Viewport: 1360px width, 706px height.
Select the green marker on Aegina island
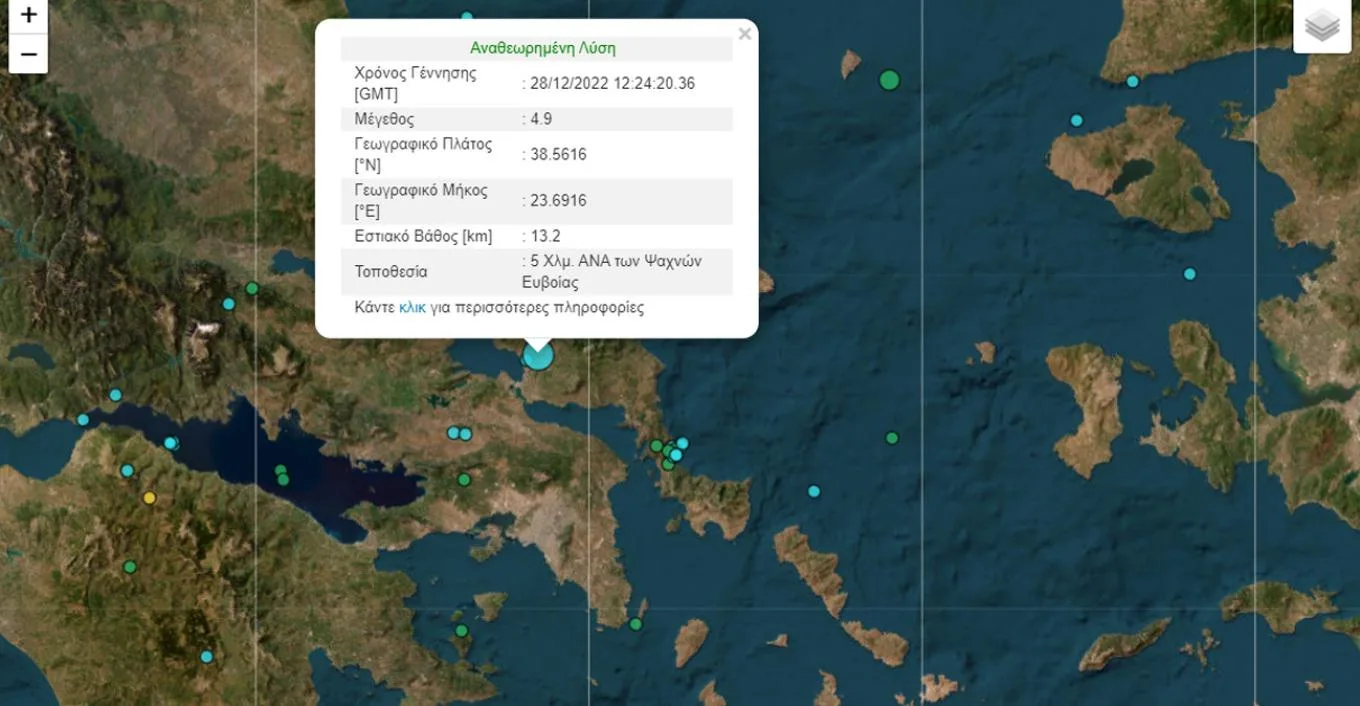click(x=461, y=630)
